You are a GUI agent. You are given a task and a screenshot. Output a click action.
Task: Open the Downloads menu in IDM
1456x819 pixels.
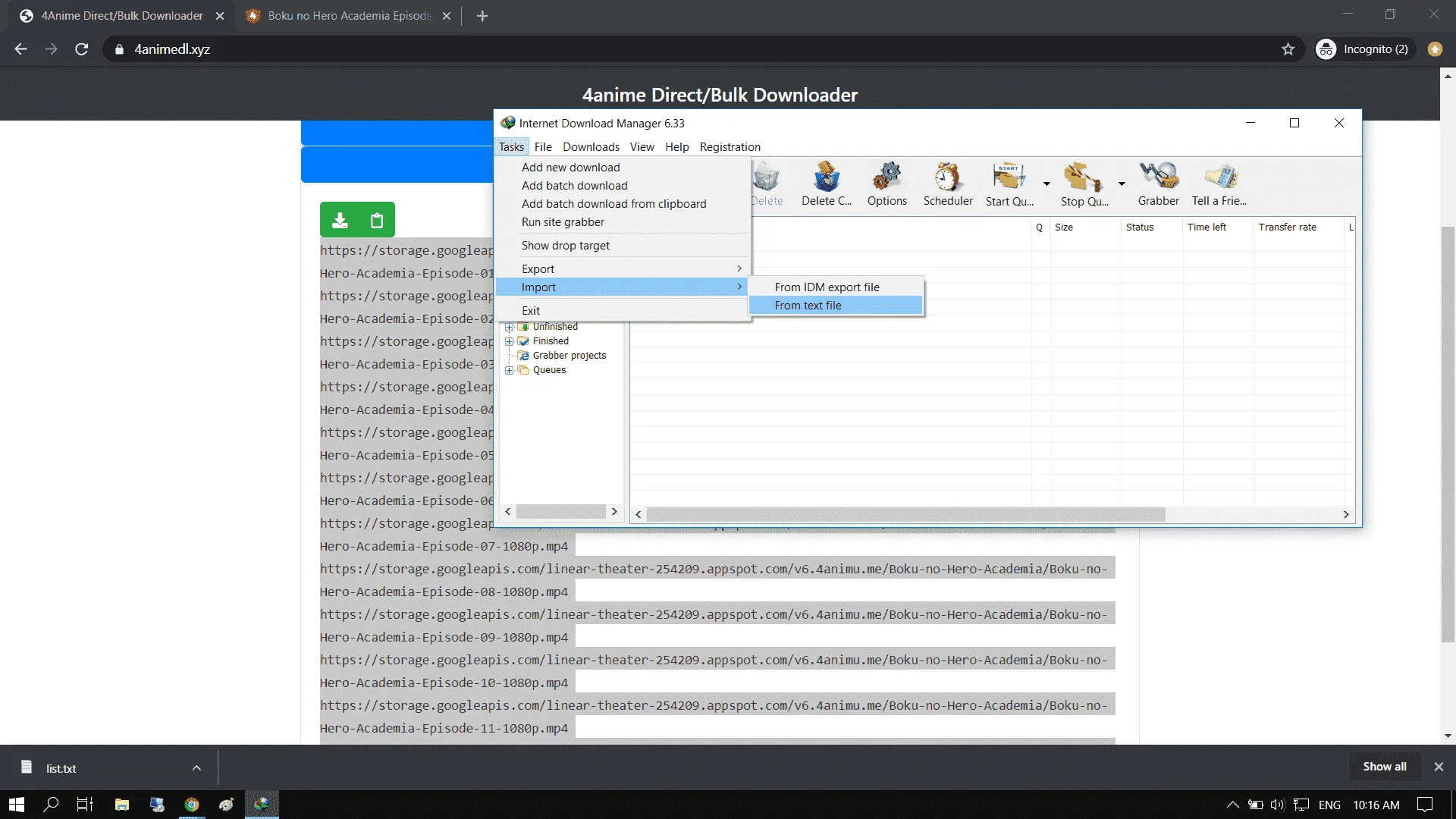591,147
